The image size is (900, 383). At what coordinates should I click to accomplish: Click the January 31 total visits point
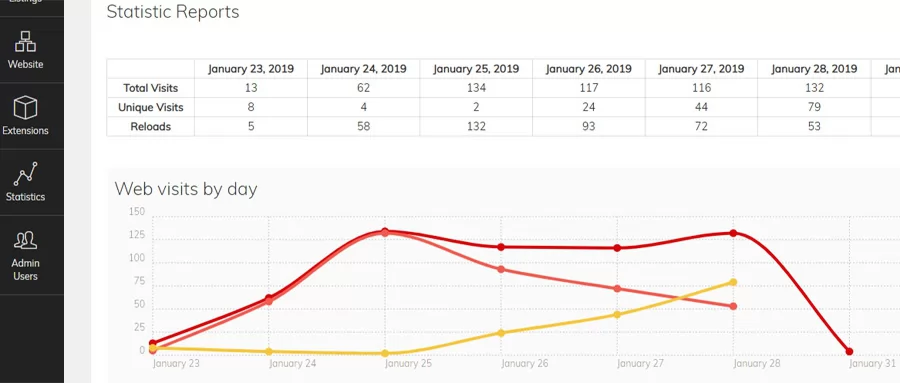pyautogui.click(x=849, y=351)
